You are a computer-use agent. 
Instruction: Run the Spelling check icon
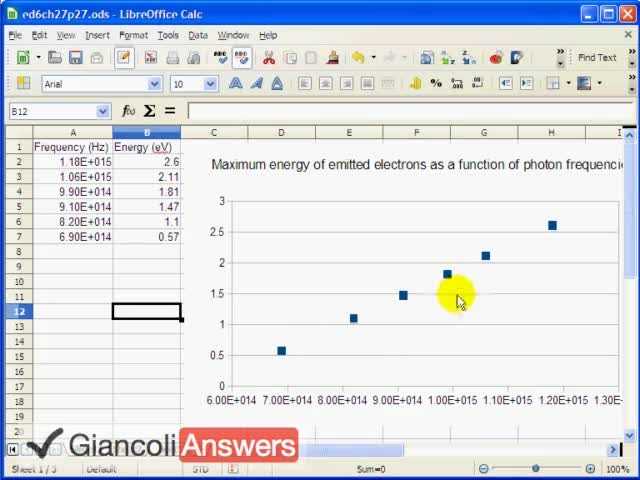[220, 58]
